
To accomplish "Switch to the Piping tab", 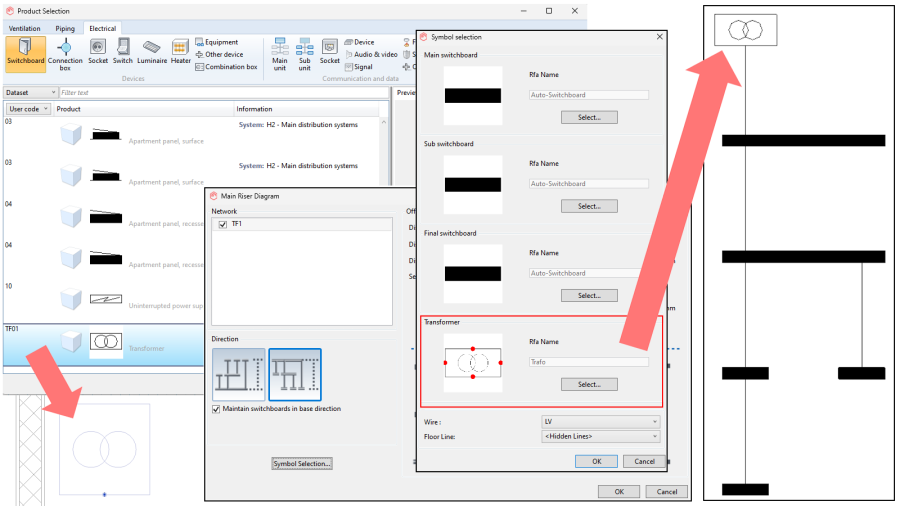I will tap(65, 28).
